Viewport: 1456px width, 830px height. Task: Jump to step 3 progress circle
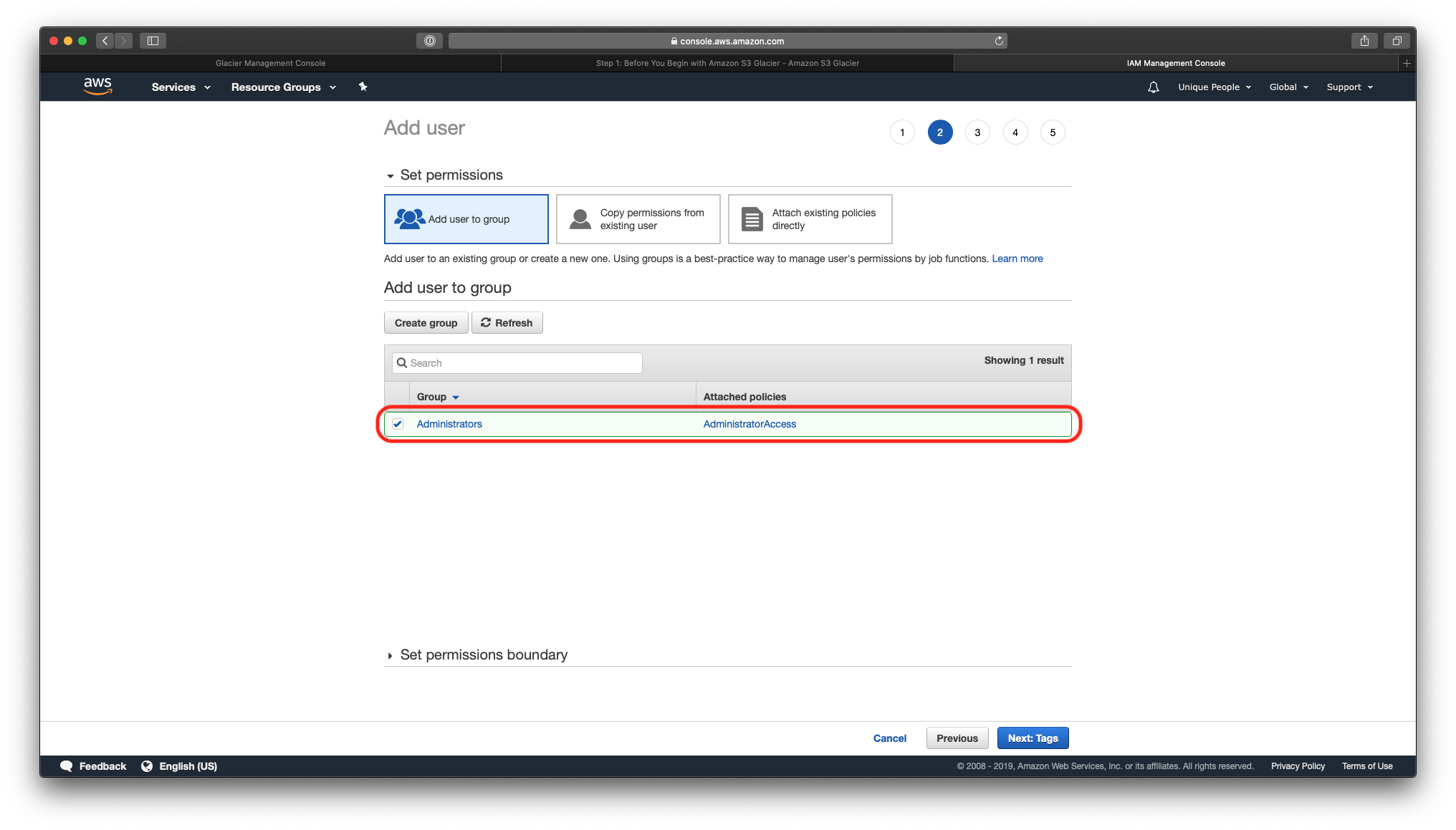coord(977,132)
